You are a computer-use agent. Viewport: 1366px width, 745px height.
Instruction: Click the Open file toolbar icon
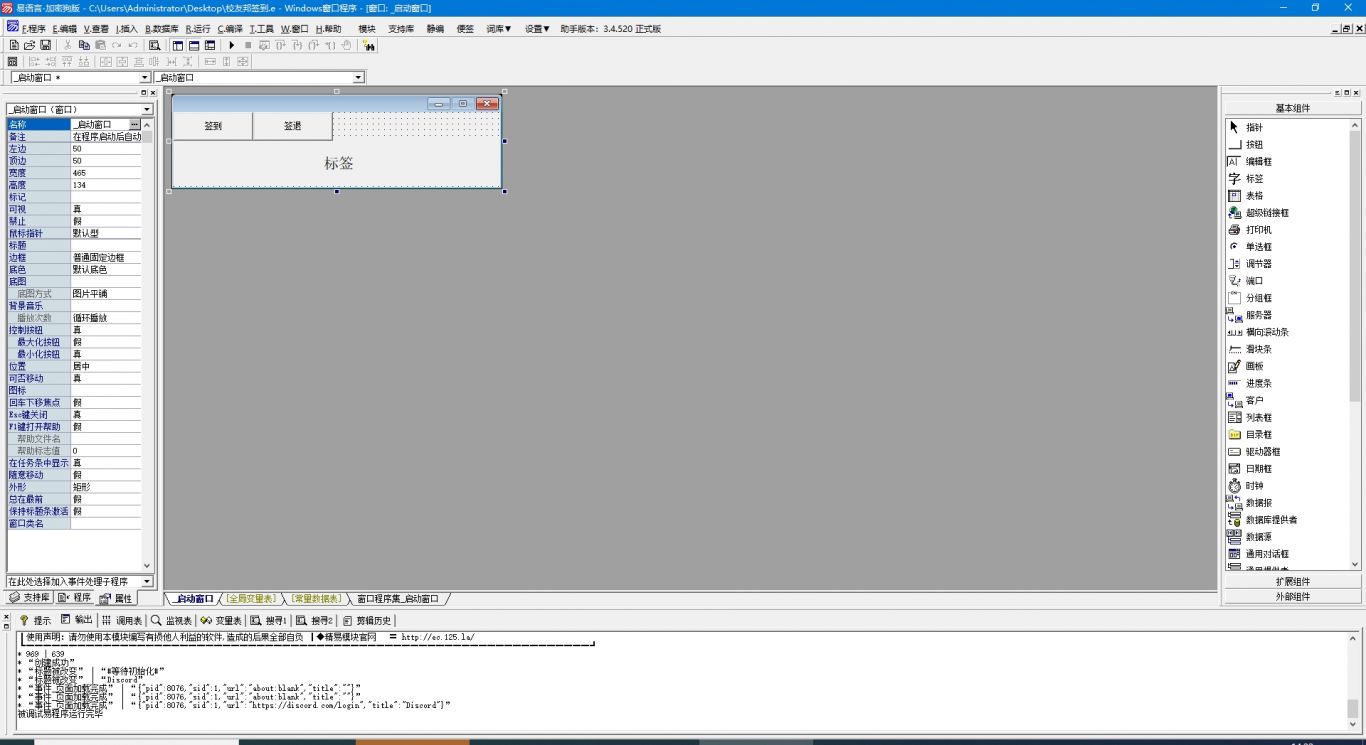pyautogui.click(x=30, y=45)
